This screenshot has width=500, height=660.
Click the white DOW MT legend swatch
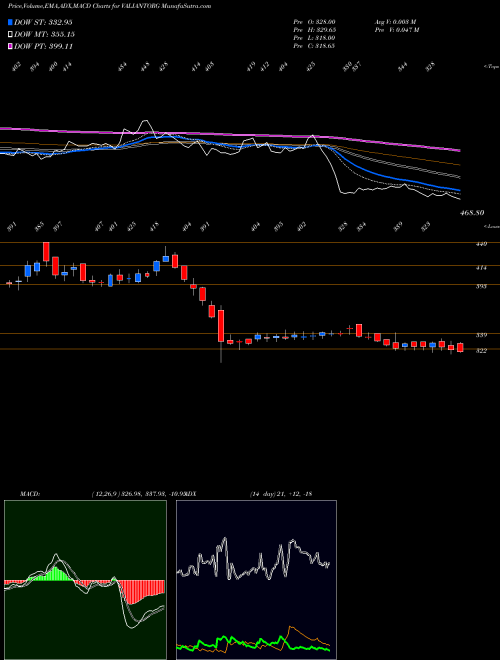pyautogui.click(x=10, y=34)
